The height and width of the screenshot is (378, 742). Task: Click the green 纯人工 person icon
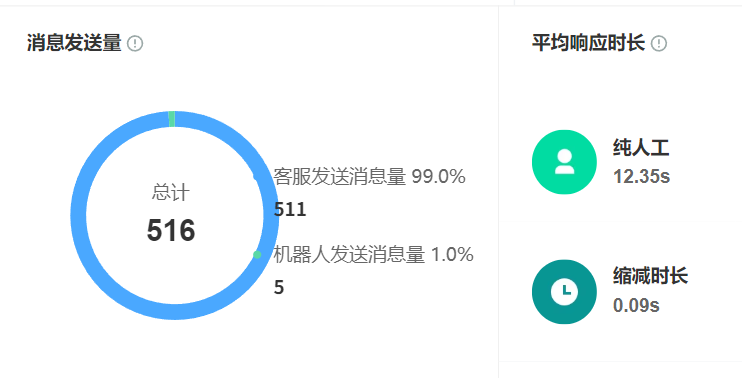click(x=564, y=162)
